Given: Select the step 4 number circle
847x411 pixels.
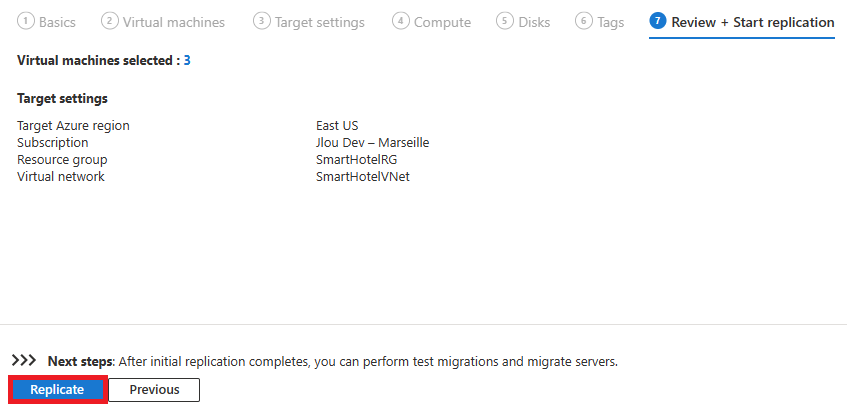Looking at the screenshot, I should tap(400, 22).
